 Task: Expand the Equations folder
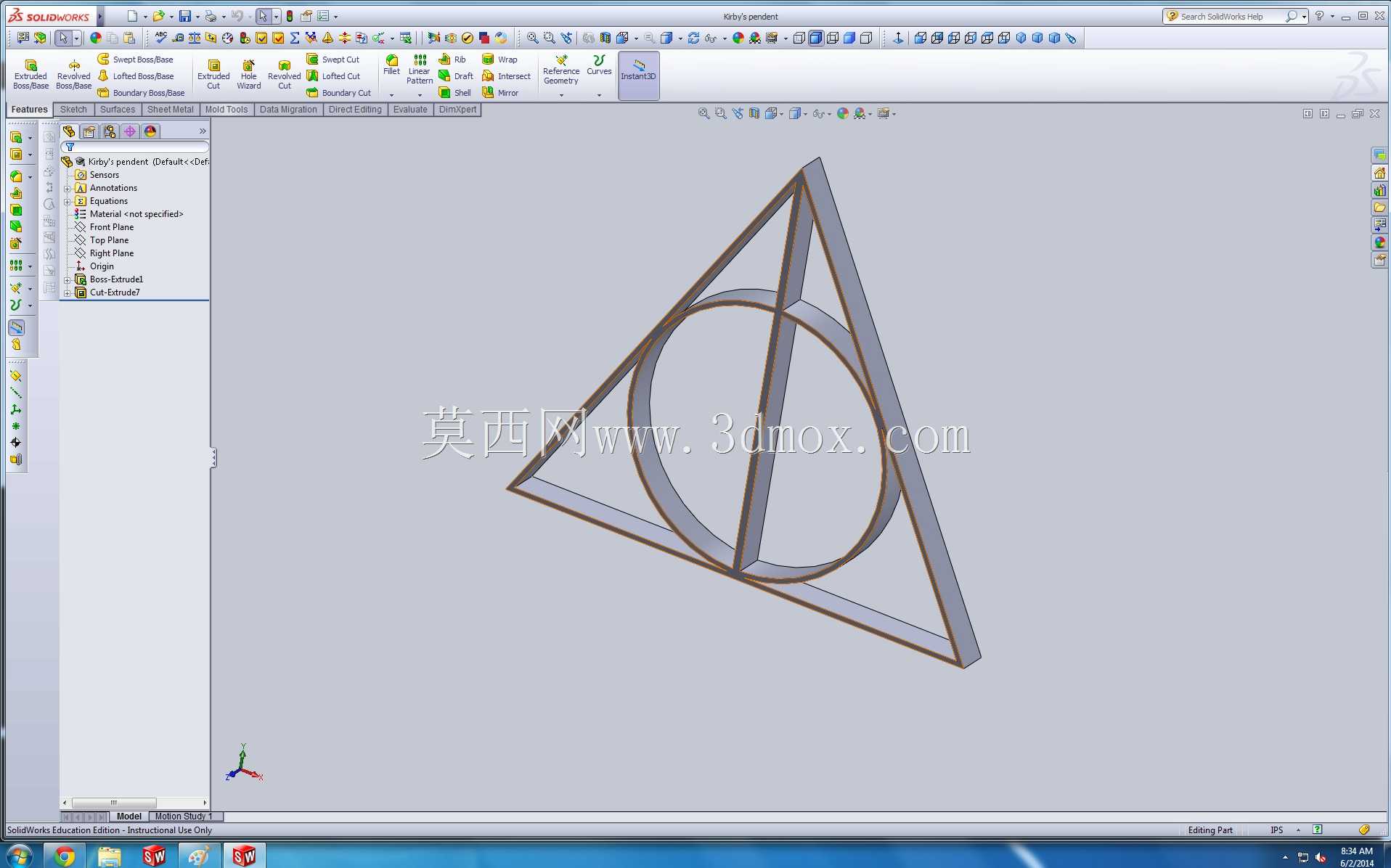(68, 202)
